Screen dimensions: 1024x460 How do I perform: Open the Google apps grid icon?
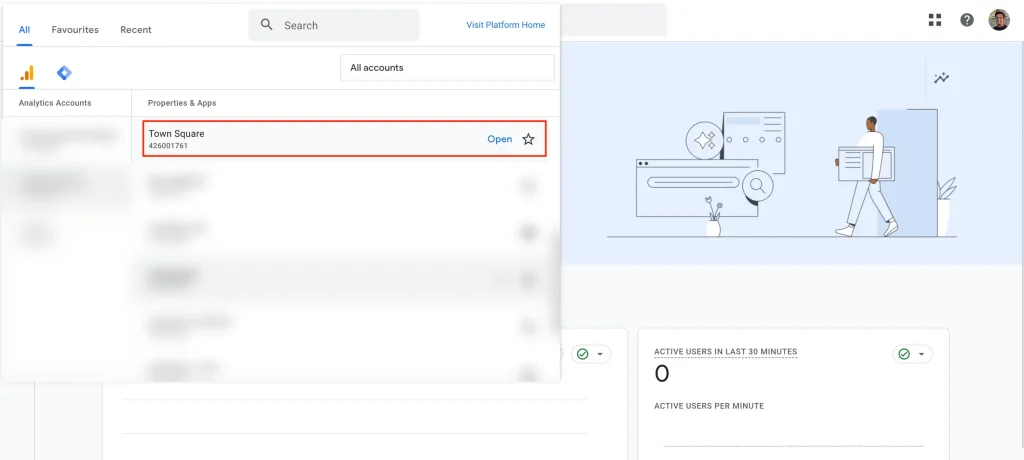pyautogui.click(x=935, y=20)
